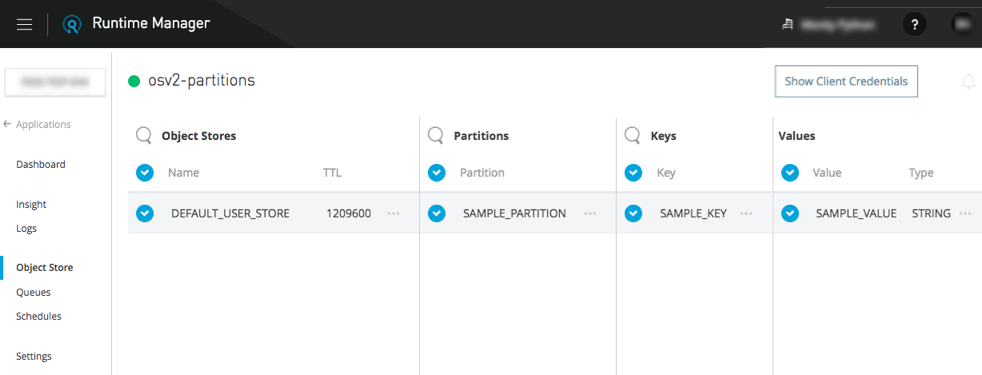
Task: Click the Show Client Credentials button
Action: [x=846, y=81]
